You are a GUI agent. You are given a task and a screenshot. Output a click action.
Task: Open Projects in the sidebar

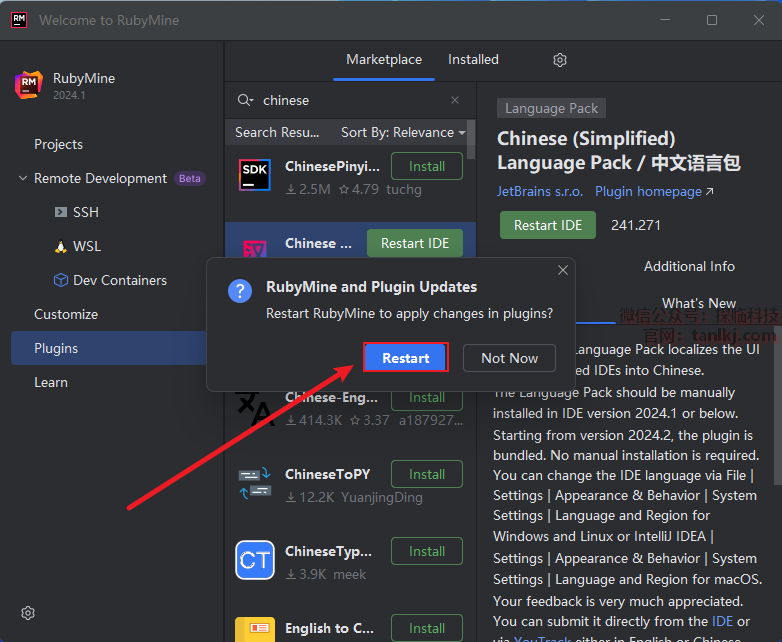tap(58, 144)
